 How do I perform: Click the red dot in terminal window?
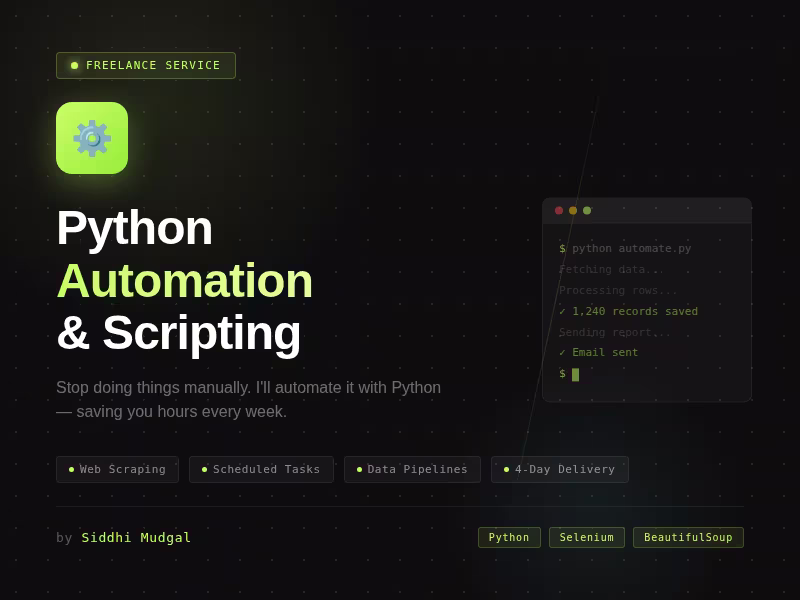[x=559, y=211]
